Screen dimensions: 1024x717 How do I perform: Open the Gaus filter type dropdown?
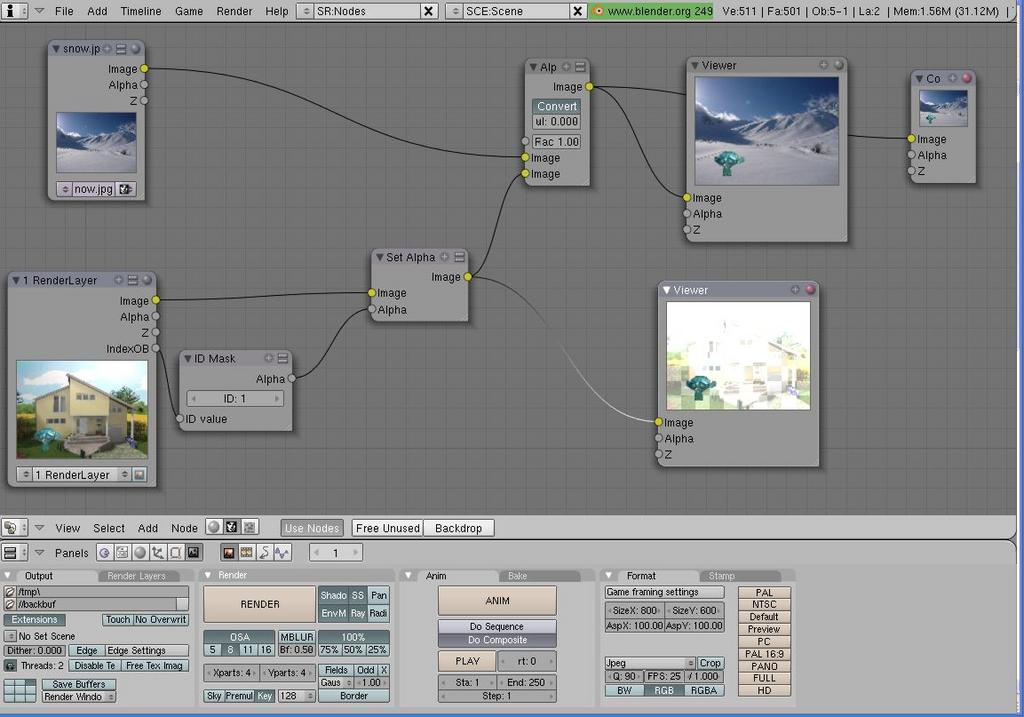[336, 682]
